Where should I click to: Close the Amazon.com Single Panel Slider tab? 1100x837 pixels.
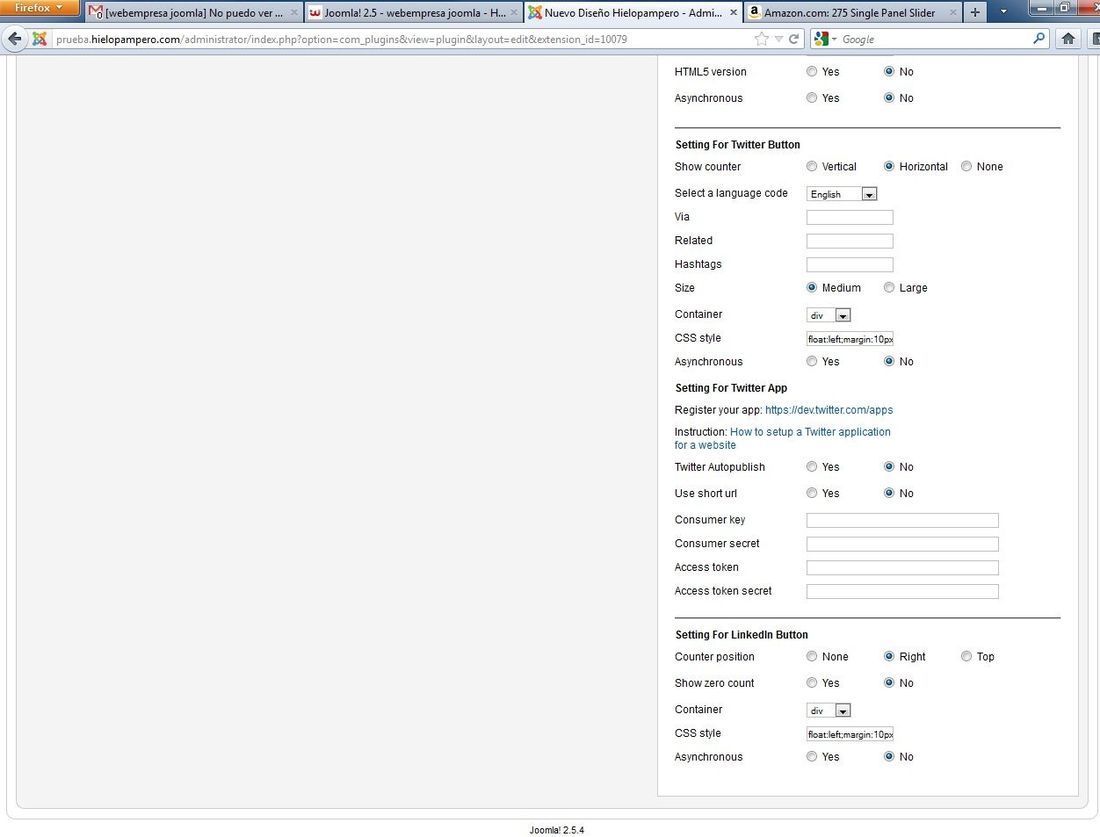click(x=953, y=13)
